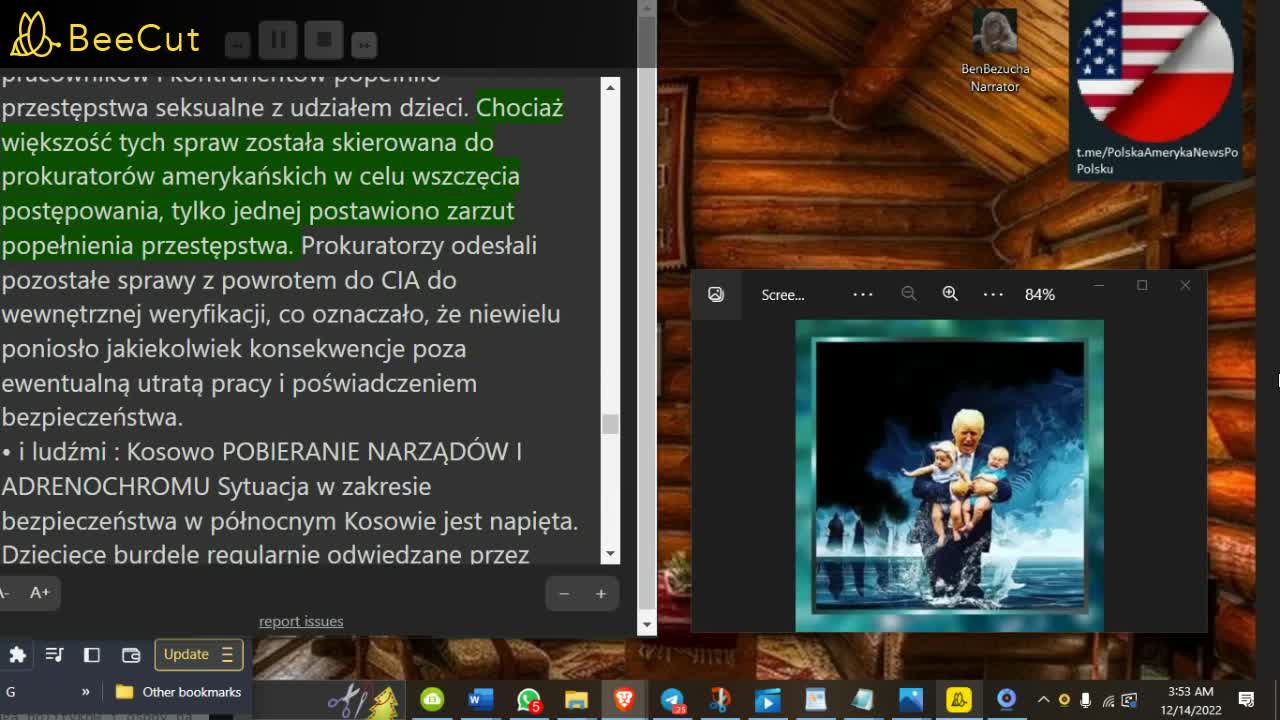Open the notepad-style app in taskbar
The width and height of the screenshot is (1280, 720).
(x=863, y=700)
